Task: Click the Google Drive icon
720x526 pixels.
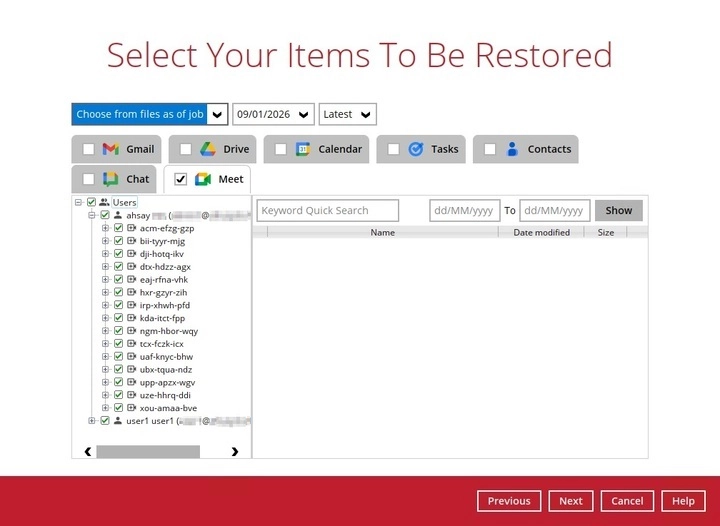Action: tap(208, 149)
